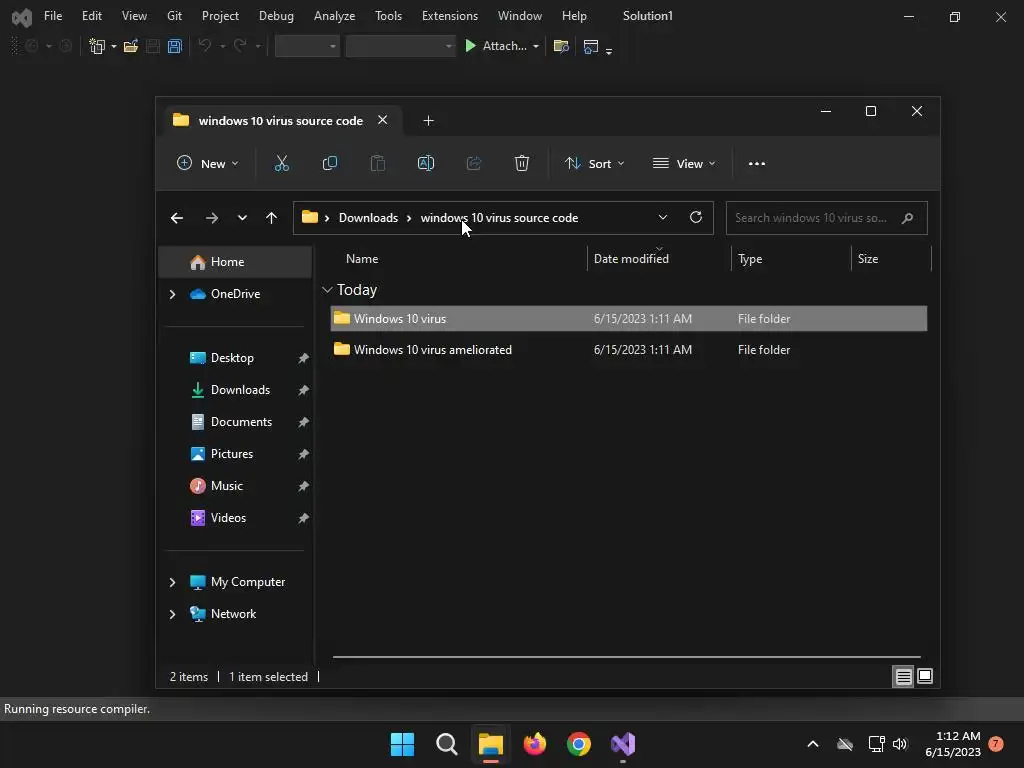Show hidden system tray icons
This screenshot has width=1024, height=768.
click(x=813, y=744)
